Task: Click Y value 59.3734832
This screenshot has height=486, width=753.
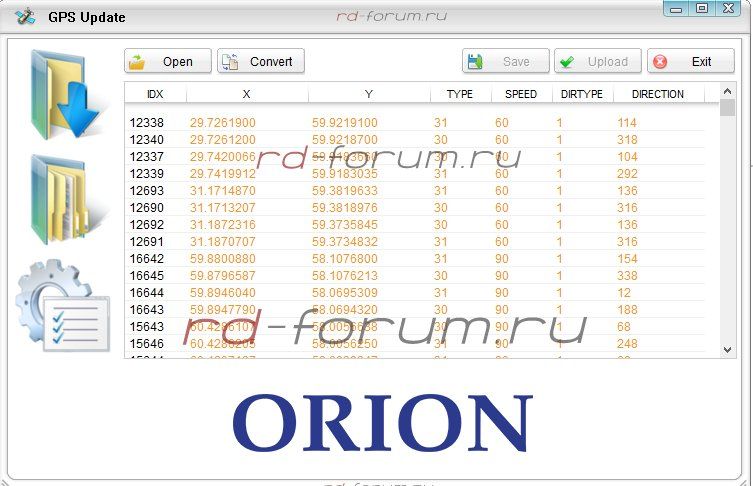Action: pos(345,242)
